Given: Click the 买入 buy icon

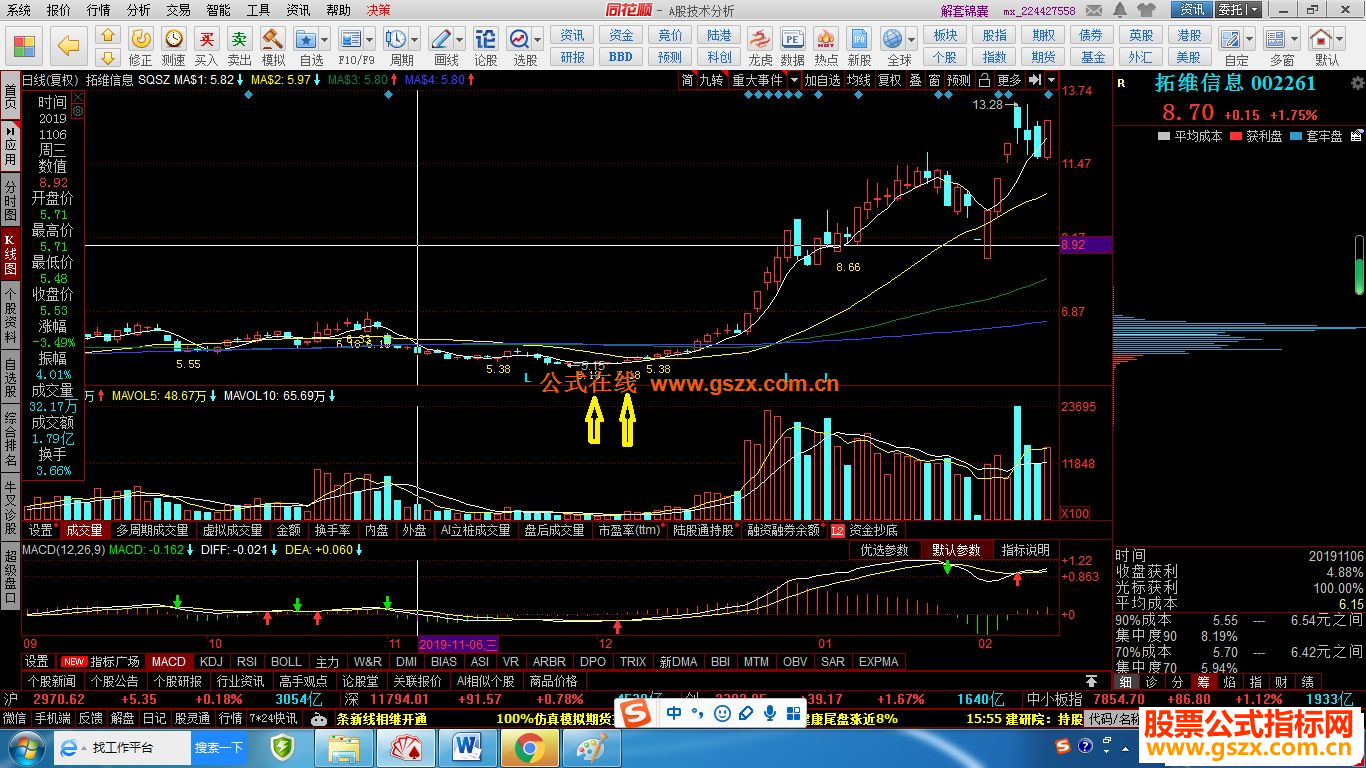Looking at the screenshot, I should [x=206, y=38].
